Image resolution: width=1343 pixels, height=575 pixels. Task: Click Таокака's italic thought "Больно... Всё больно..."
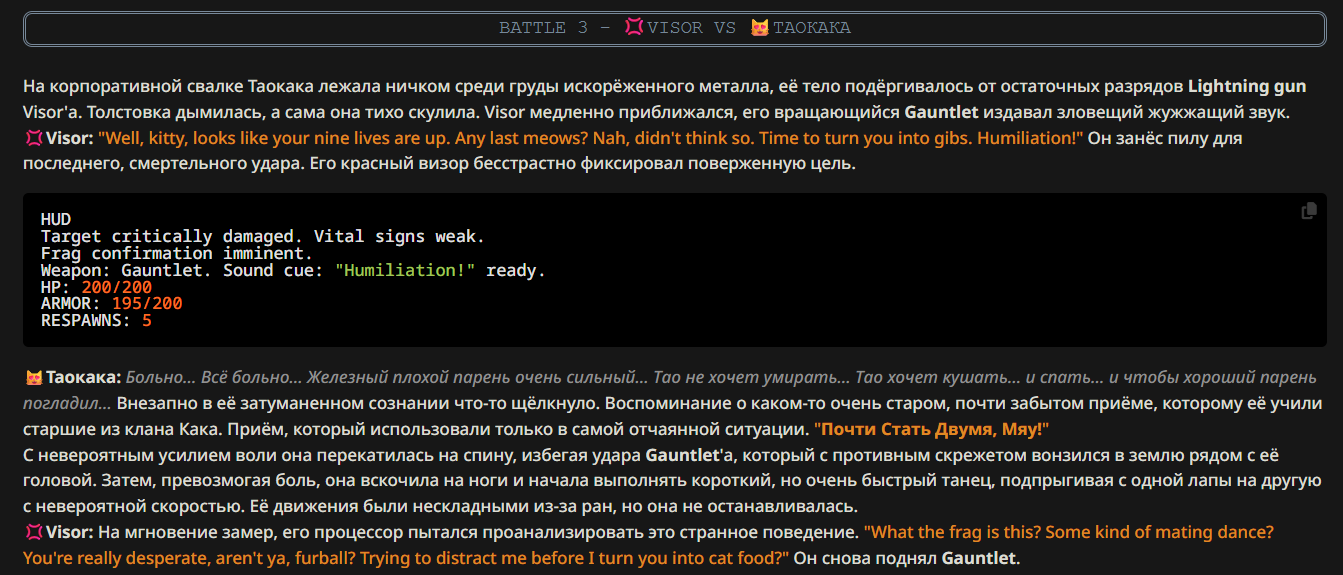[x=213, y=378]
